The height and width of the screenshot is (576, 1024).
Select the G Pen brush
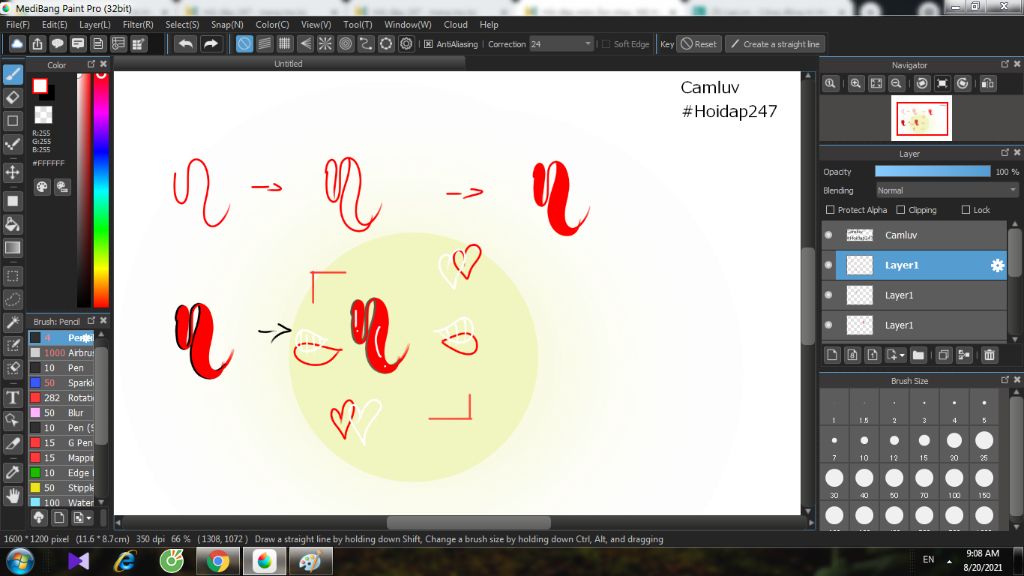62,443
